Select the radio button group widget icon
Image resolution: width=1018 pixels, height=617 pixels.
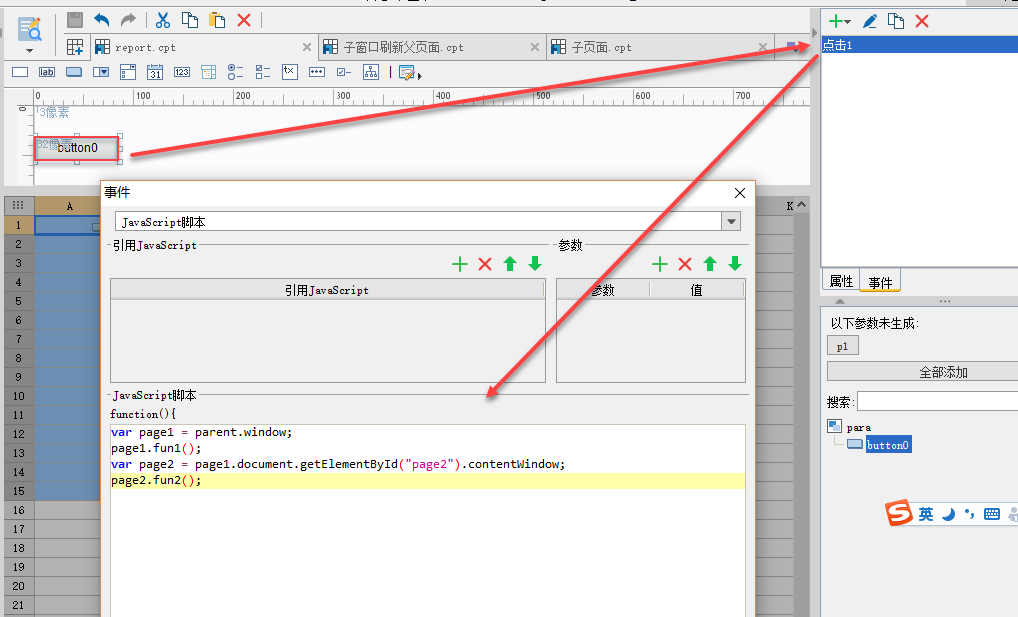236,72
